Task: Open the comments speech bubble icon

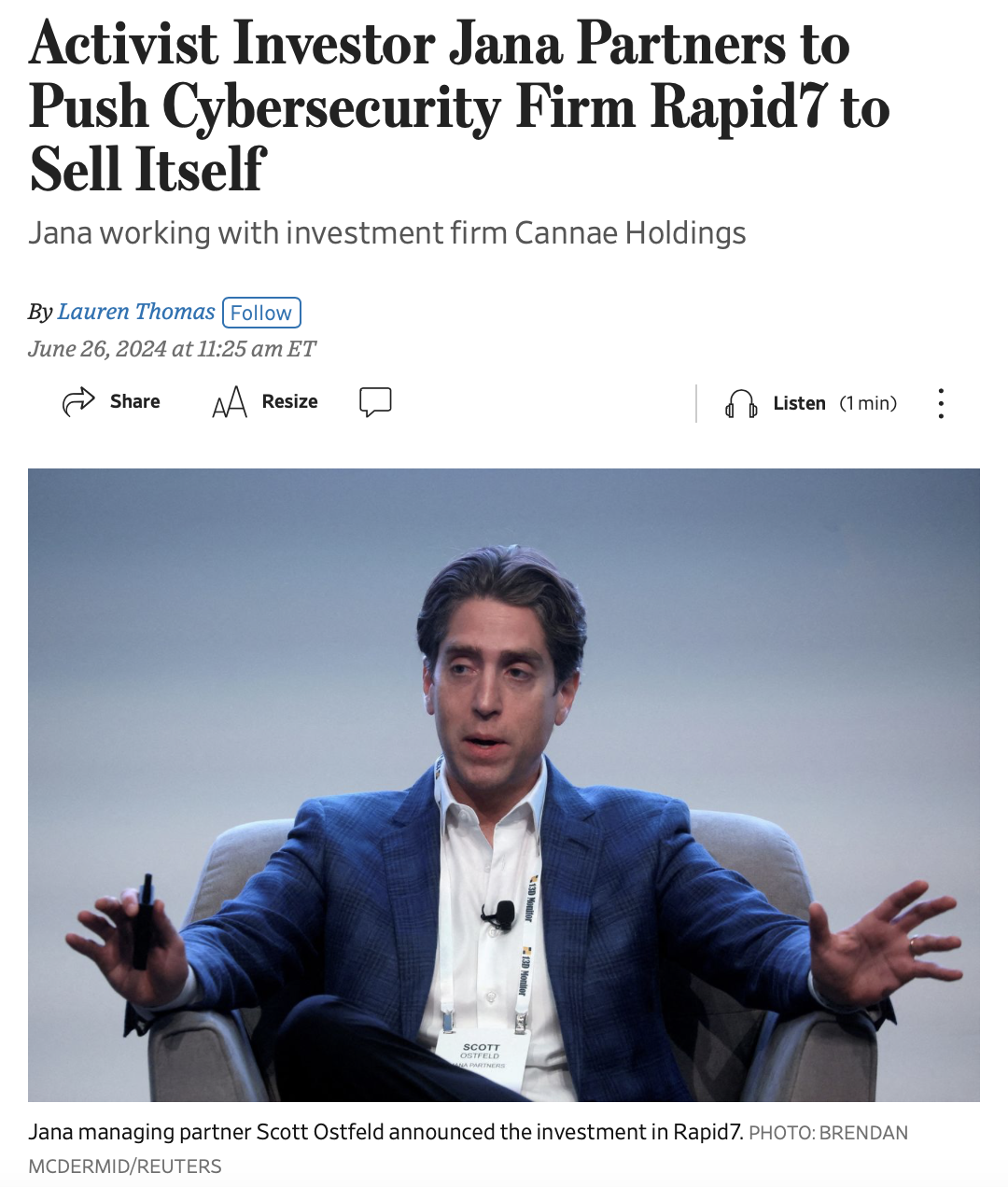Action: click(375, 402)
